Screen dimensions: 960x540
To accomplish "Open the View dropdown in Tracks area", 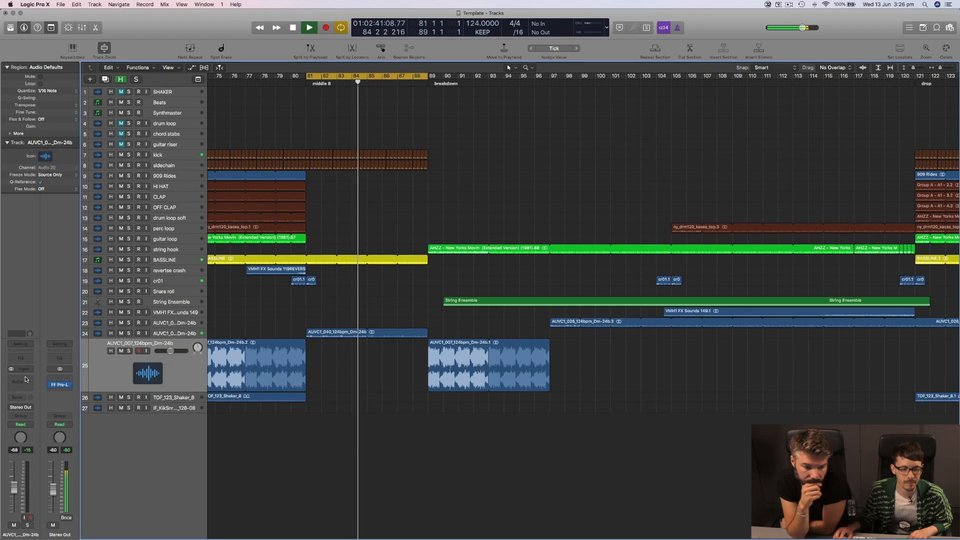I will click(x=170, y=67).
